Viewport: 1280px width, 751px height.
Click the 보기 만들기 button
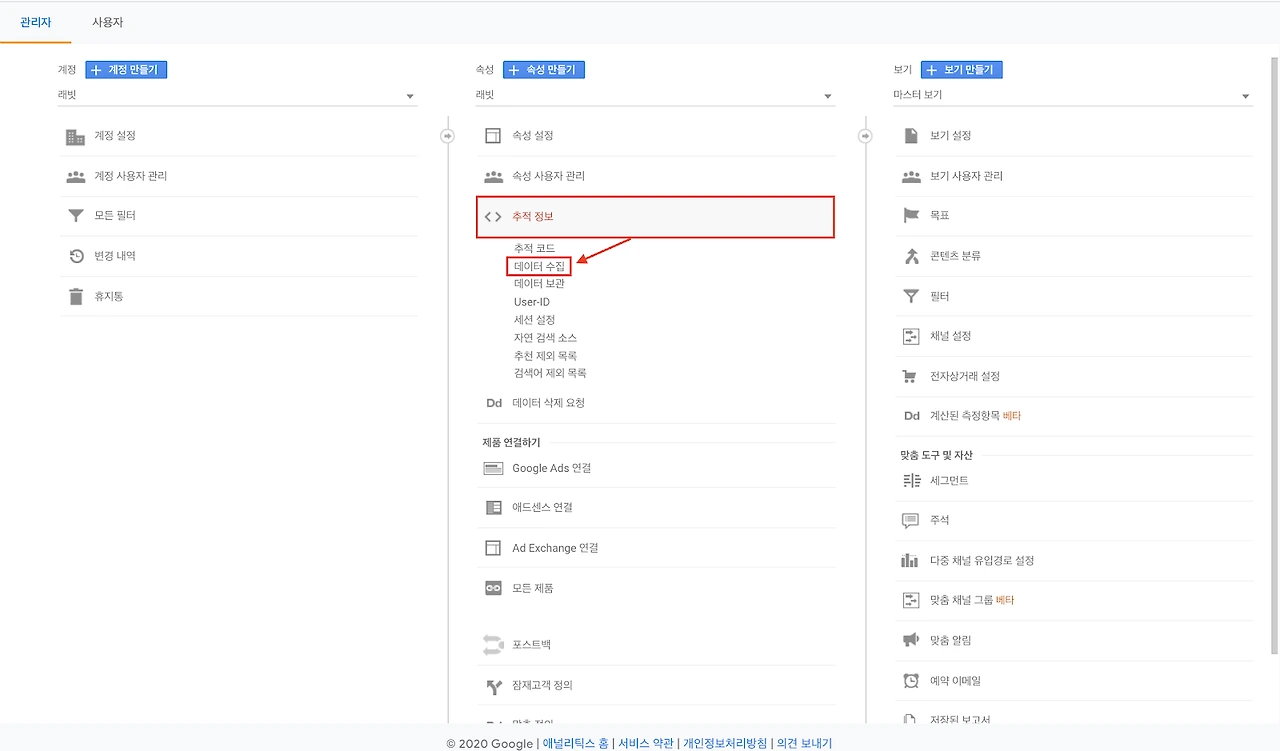pyautogui.click(x=962, y=70)
